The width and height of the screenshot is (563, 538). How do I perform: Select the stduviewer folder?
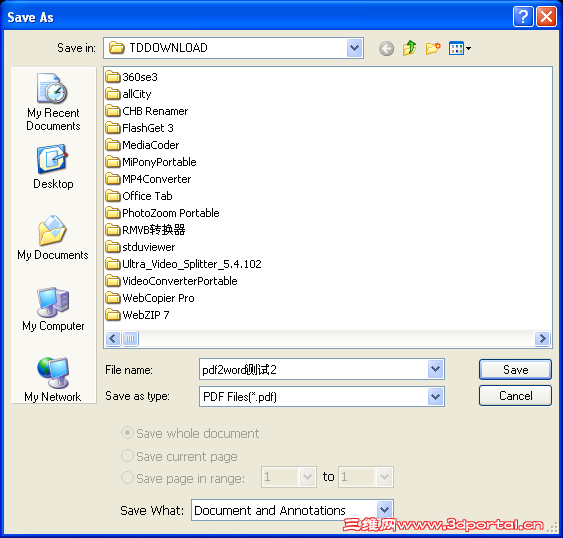[x=140, y=247]
